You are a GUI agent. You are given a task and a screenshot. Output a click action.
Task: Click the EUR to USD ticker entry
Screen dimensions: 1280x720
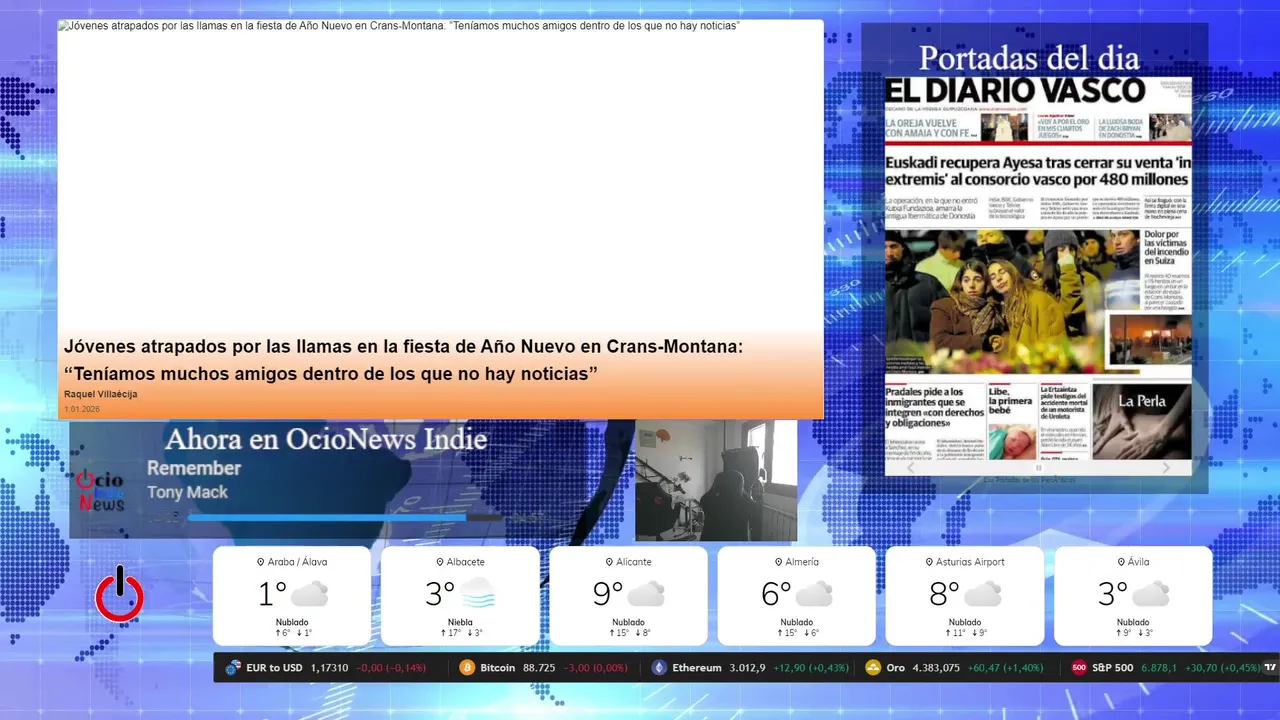coord(326,667)
